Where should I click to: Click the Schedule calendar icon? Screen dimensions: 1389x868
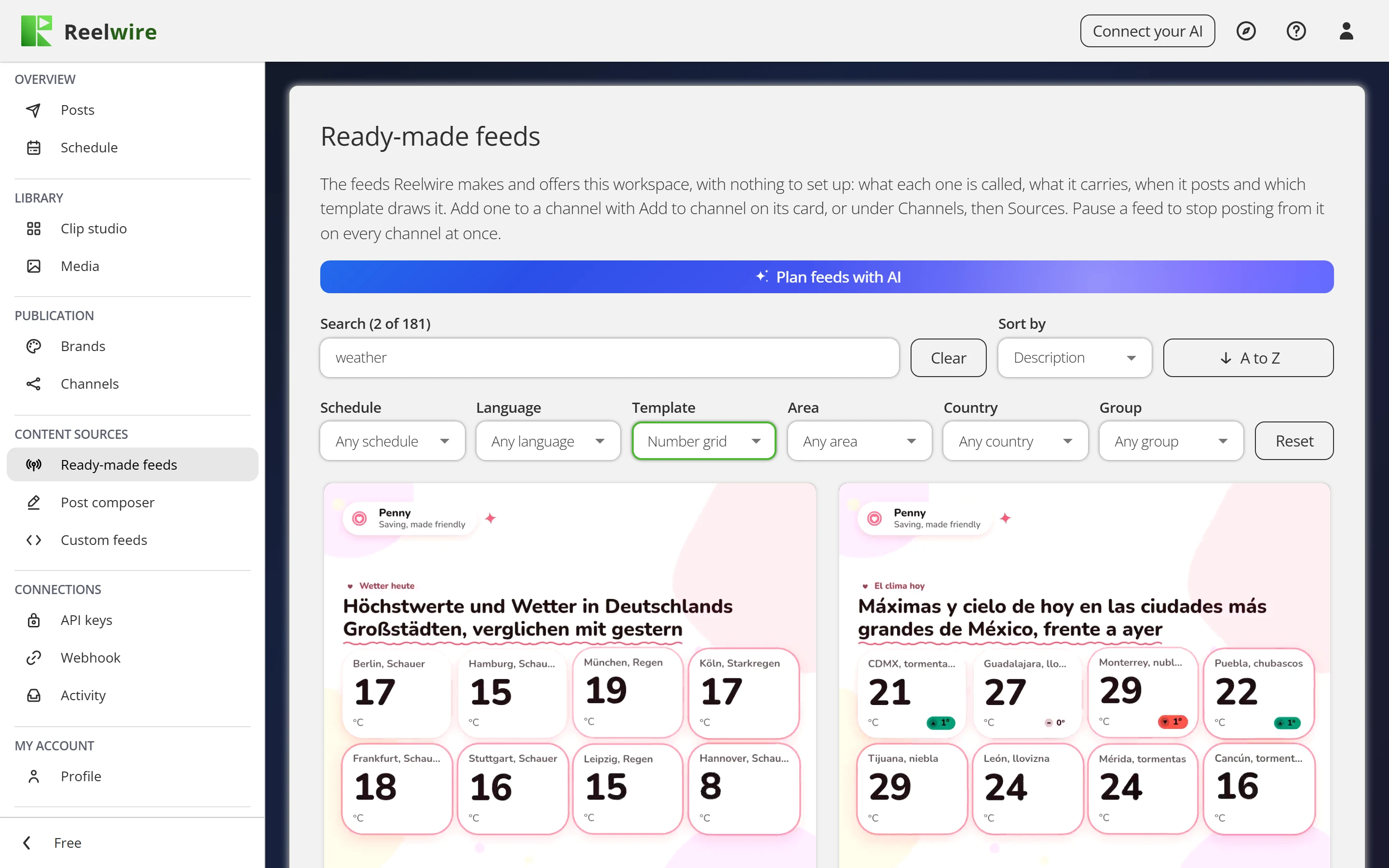coord(34,148)
